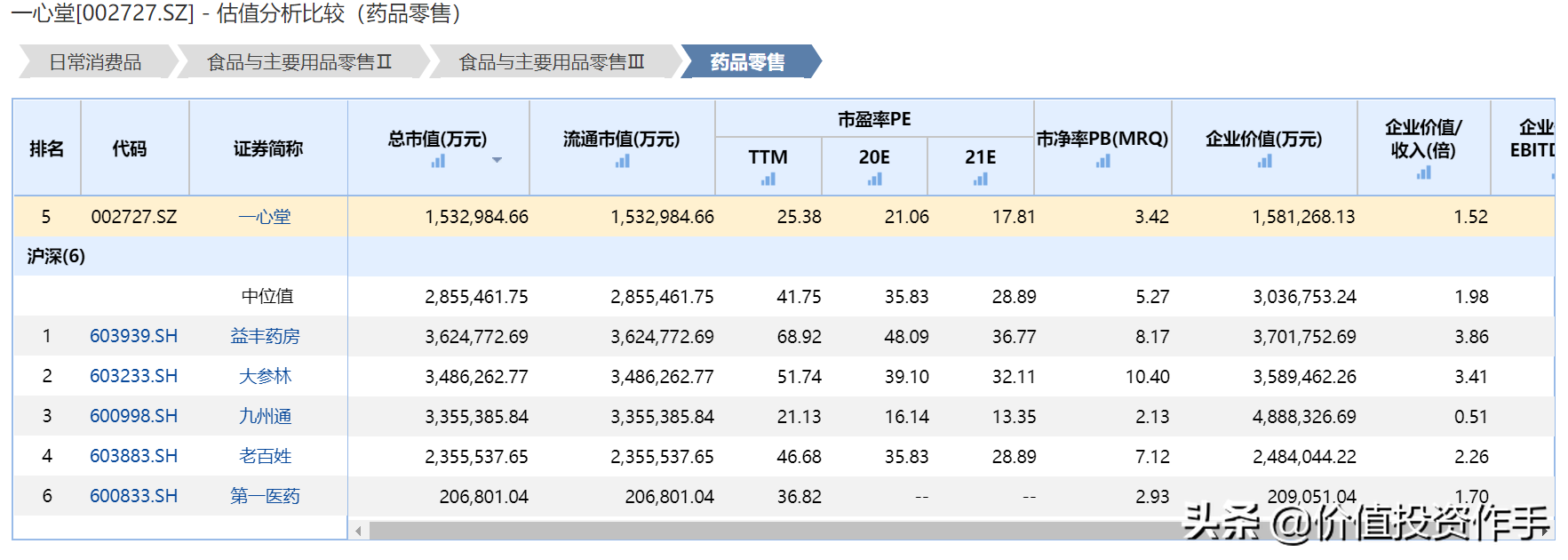1568x560 pixels.
Task: Click 中位值 row label
Action: coord(267,296)
